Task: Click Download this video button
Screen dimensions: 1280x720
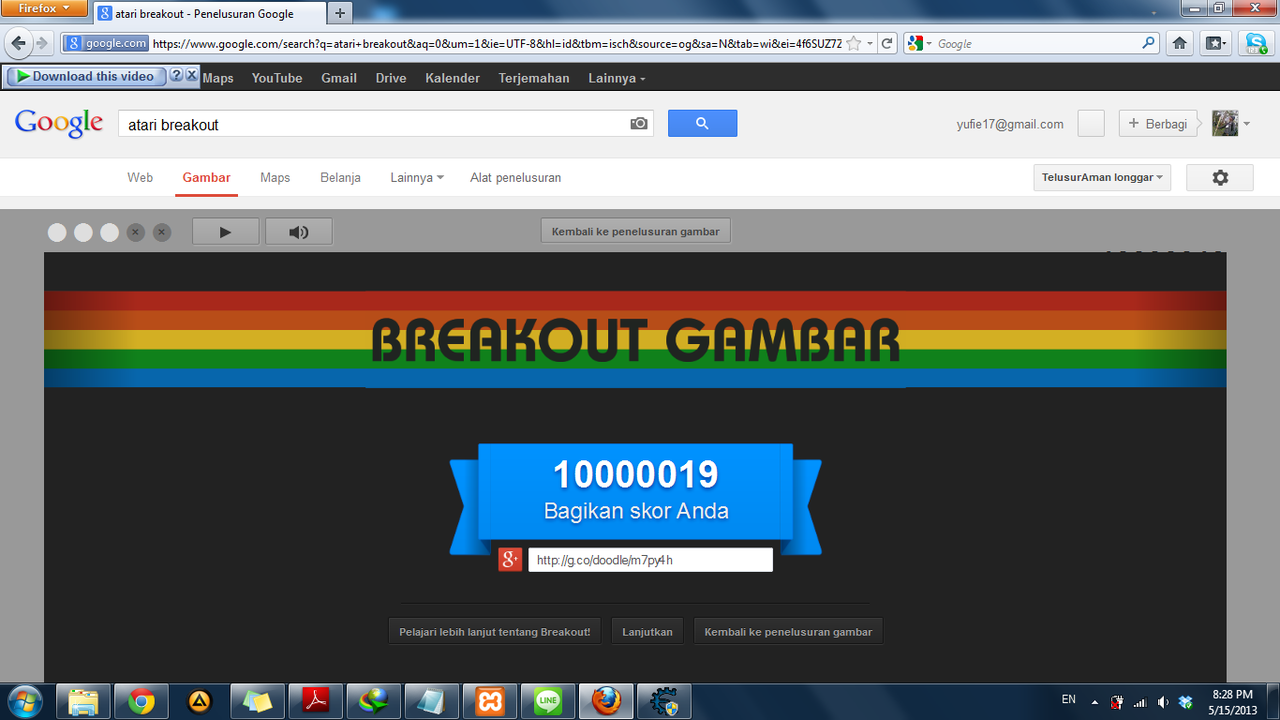Action: pyautogui.click(x=86, y=76)
